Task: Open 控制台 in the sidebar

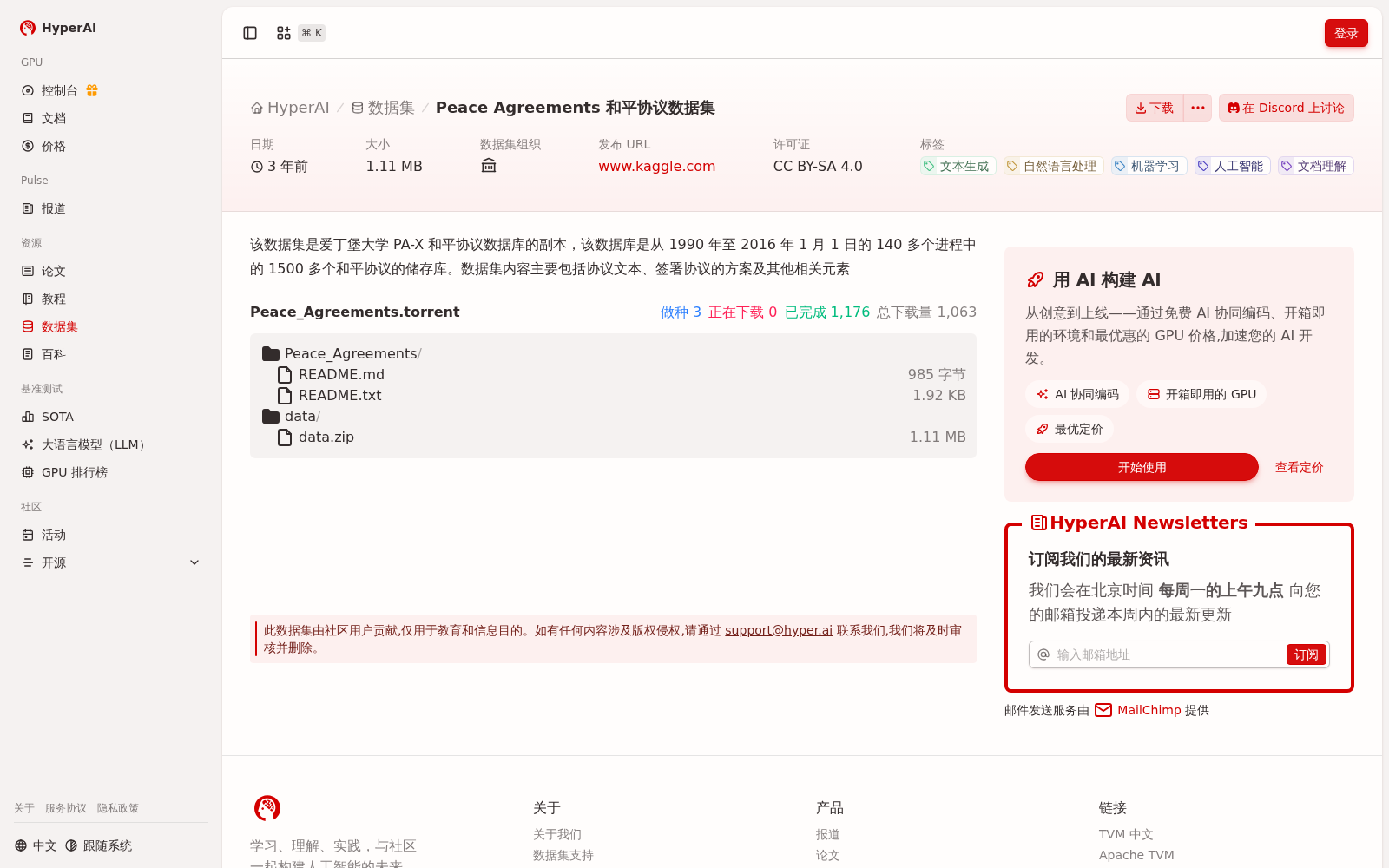Action: pos(60,90)
